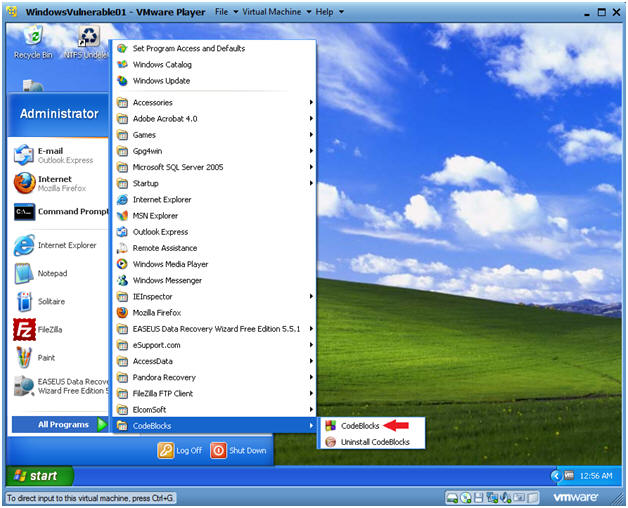Expand Pandora Recovery submenu arrow
The image size is (628, 508).
pos(311,377)
